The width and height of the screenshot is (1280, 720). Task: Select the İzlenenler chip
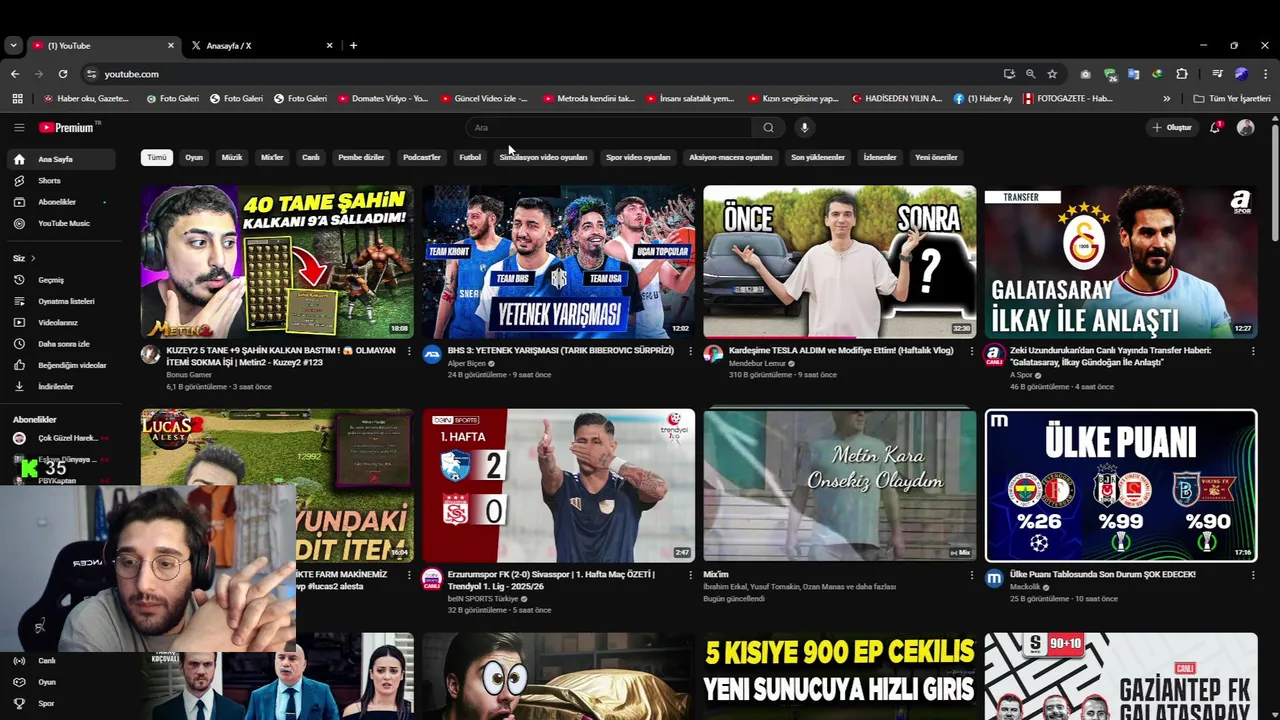tap(880, 157)
